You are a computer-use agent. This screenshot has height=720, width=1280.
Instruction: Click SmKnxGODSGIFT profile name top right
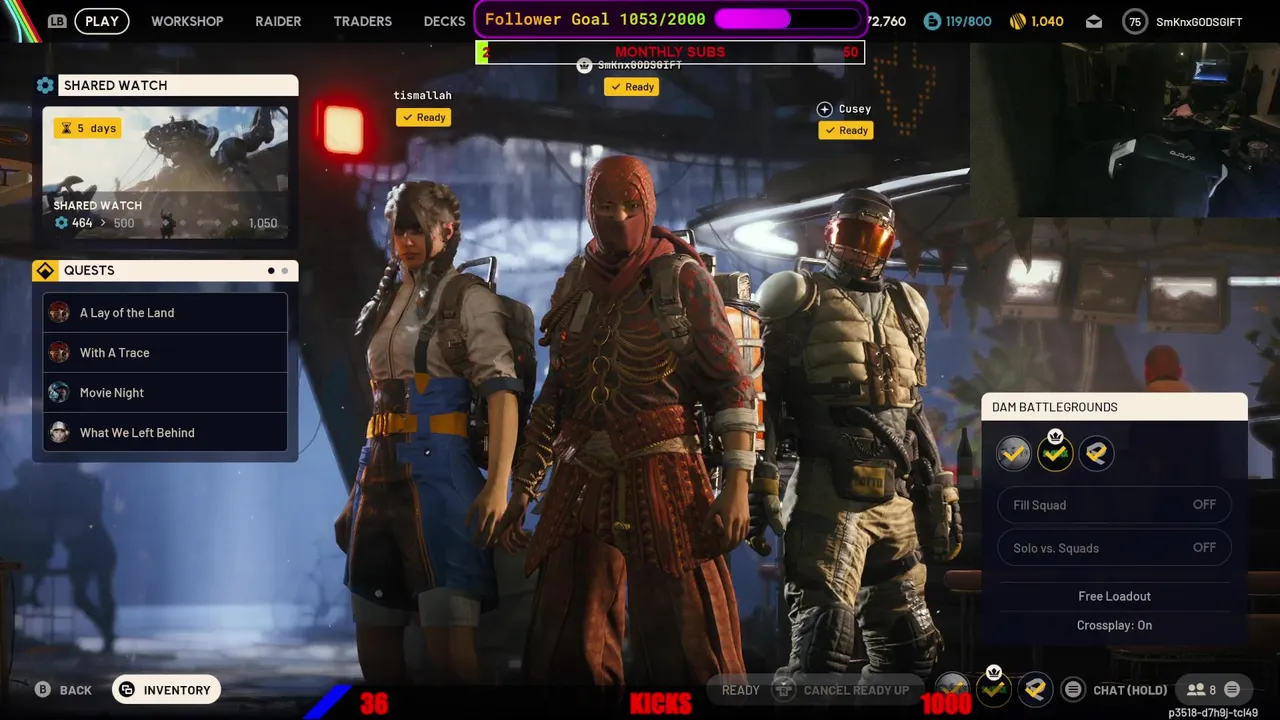click(x=1199, y=21)
